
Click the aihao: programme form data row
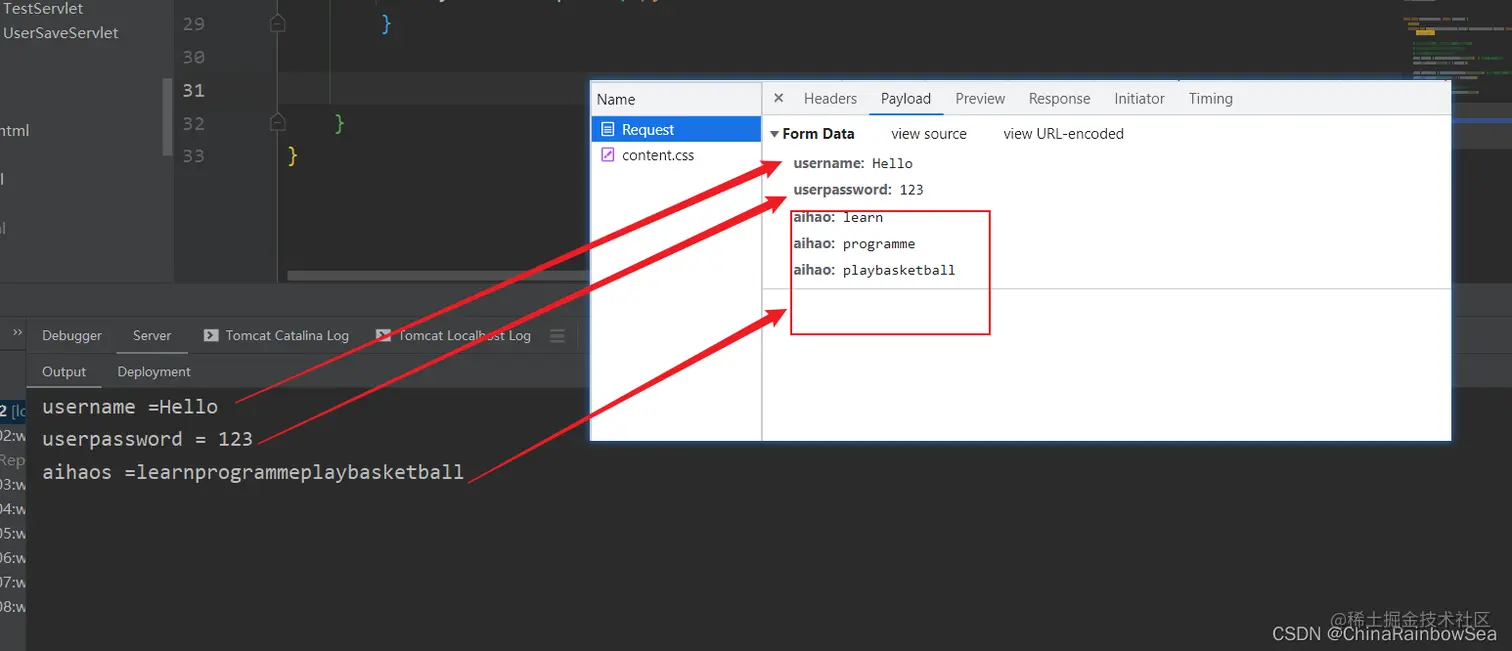tap(854, 244)
